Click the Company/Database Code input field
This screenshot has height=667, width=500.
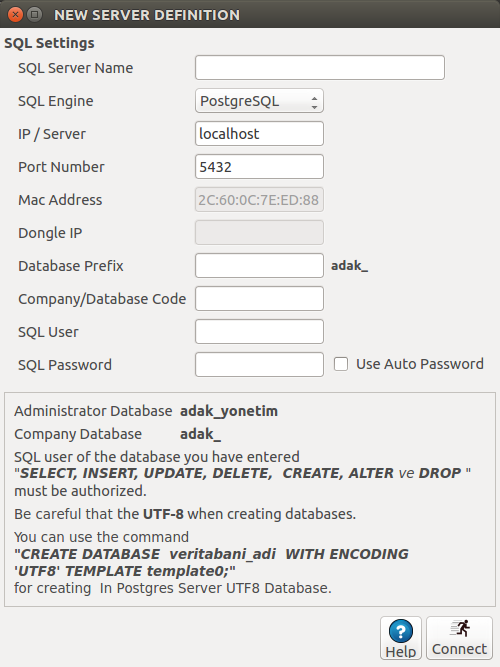pos(259,299)
